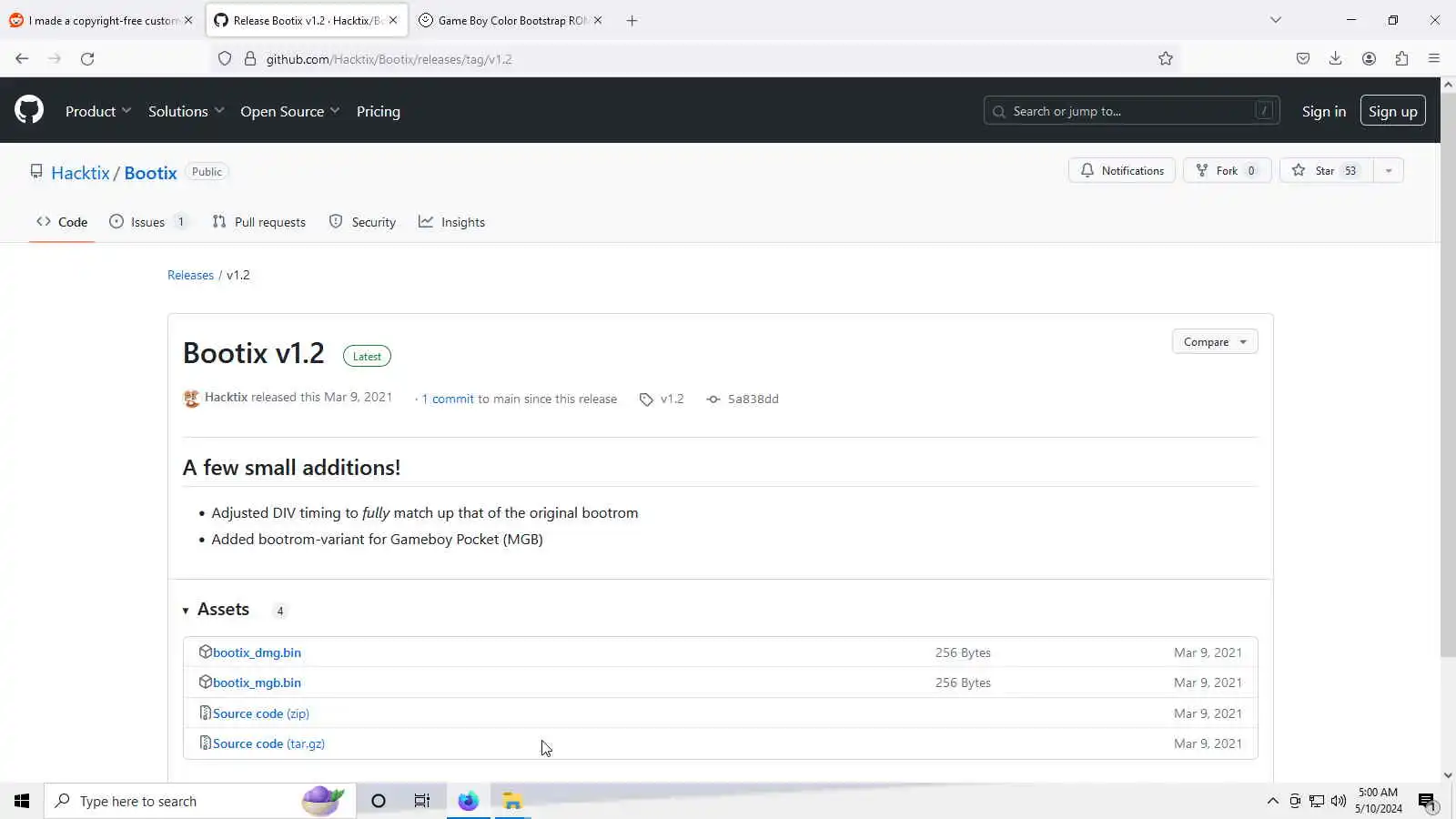Open the Pricing page
This screenshot has width=1456, height=819.
point(379,111)
